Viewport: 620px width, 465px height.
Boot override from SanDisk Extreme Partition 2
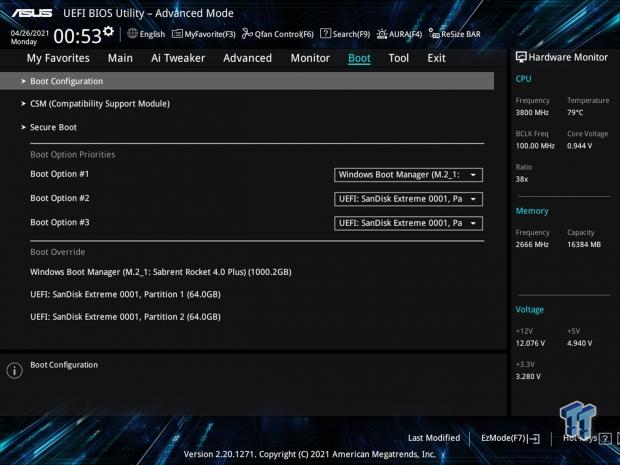click(125, 317)
